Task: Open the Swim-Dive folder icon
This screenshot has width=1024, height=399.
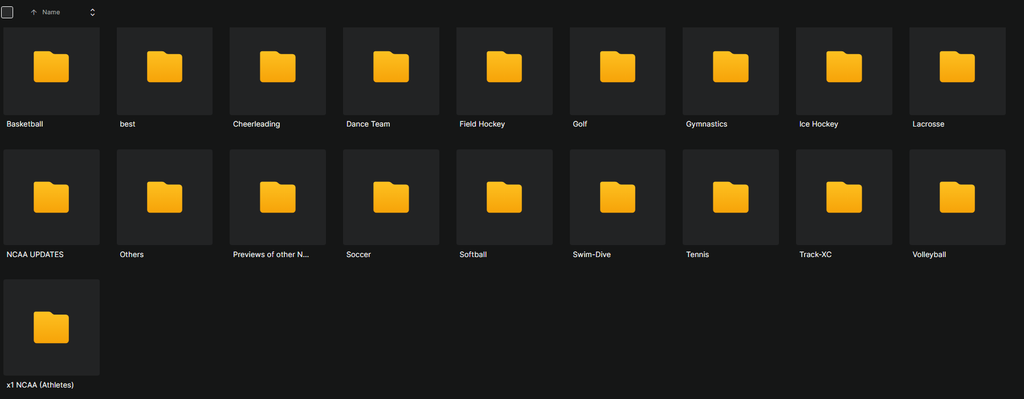Action: pos(618,197)
